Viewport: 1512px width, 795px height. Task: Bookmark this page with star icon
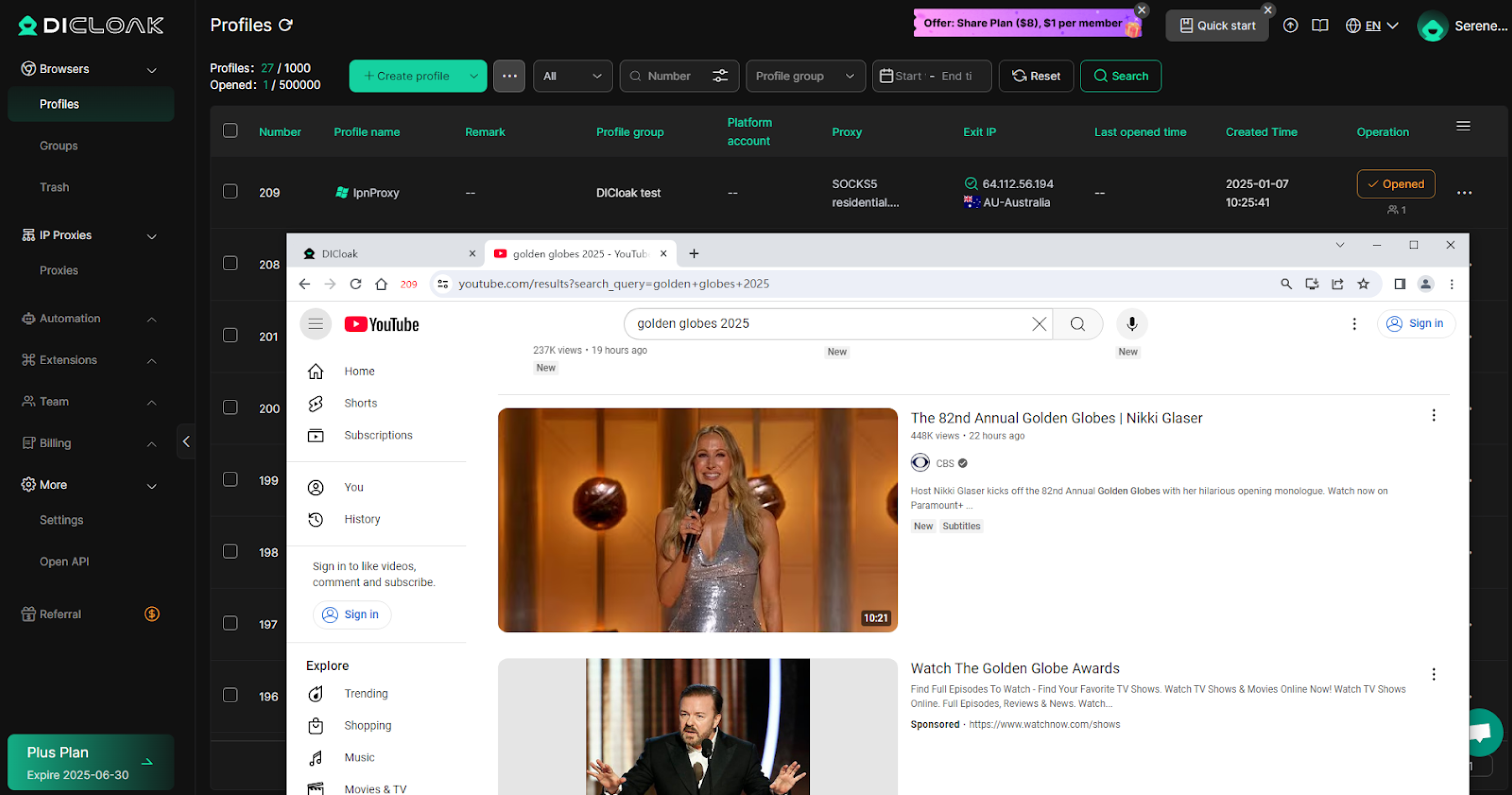click(x=1363, y=284)
